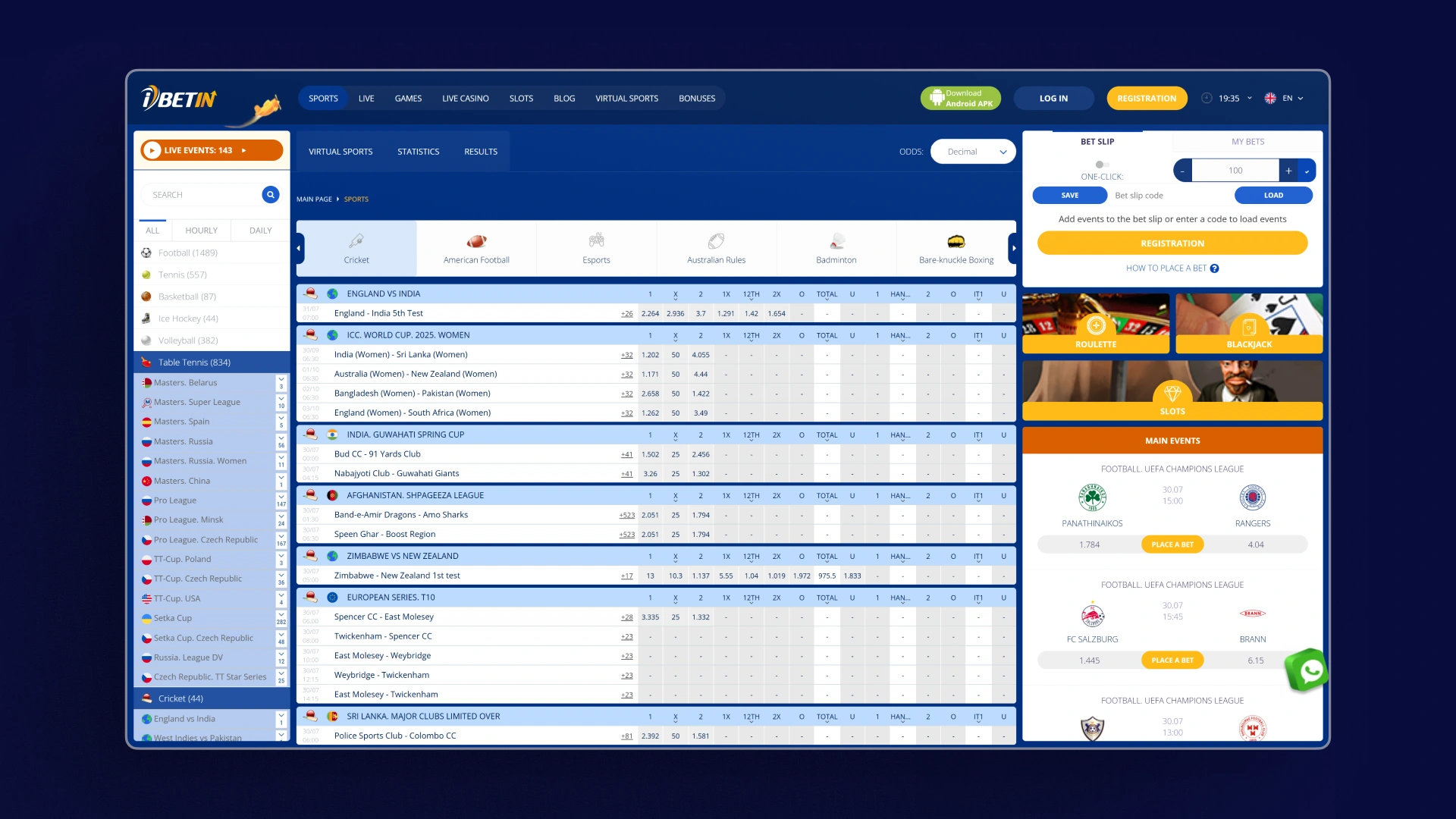Click the Android icon on Download APK
The width and height of the screenshot is (1456, 819).
(x=937, y=99)
